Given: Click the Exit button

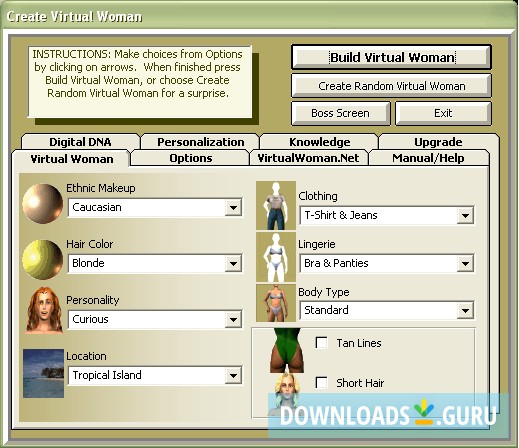Looking at the screenshot, I should [443, 113].
